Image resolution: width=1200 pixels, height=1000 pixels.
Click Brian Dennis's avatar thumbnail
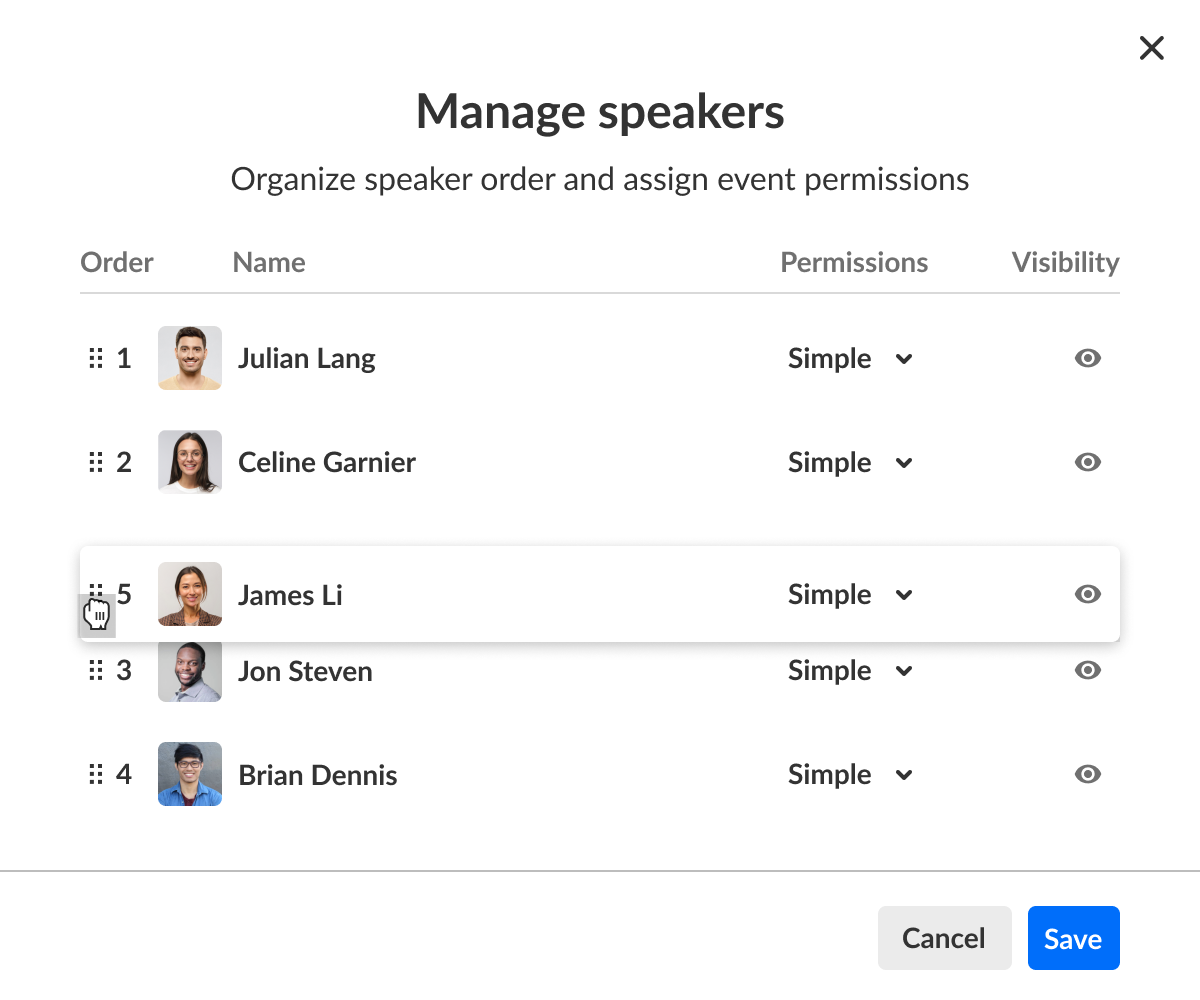tap(190, 774)
